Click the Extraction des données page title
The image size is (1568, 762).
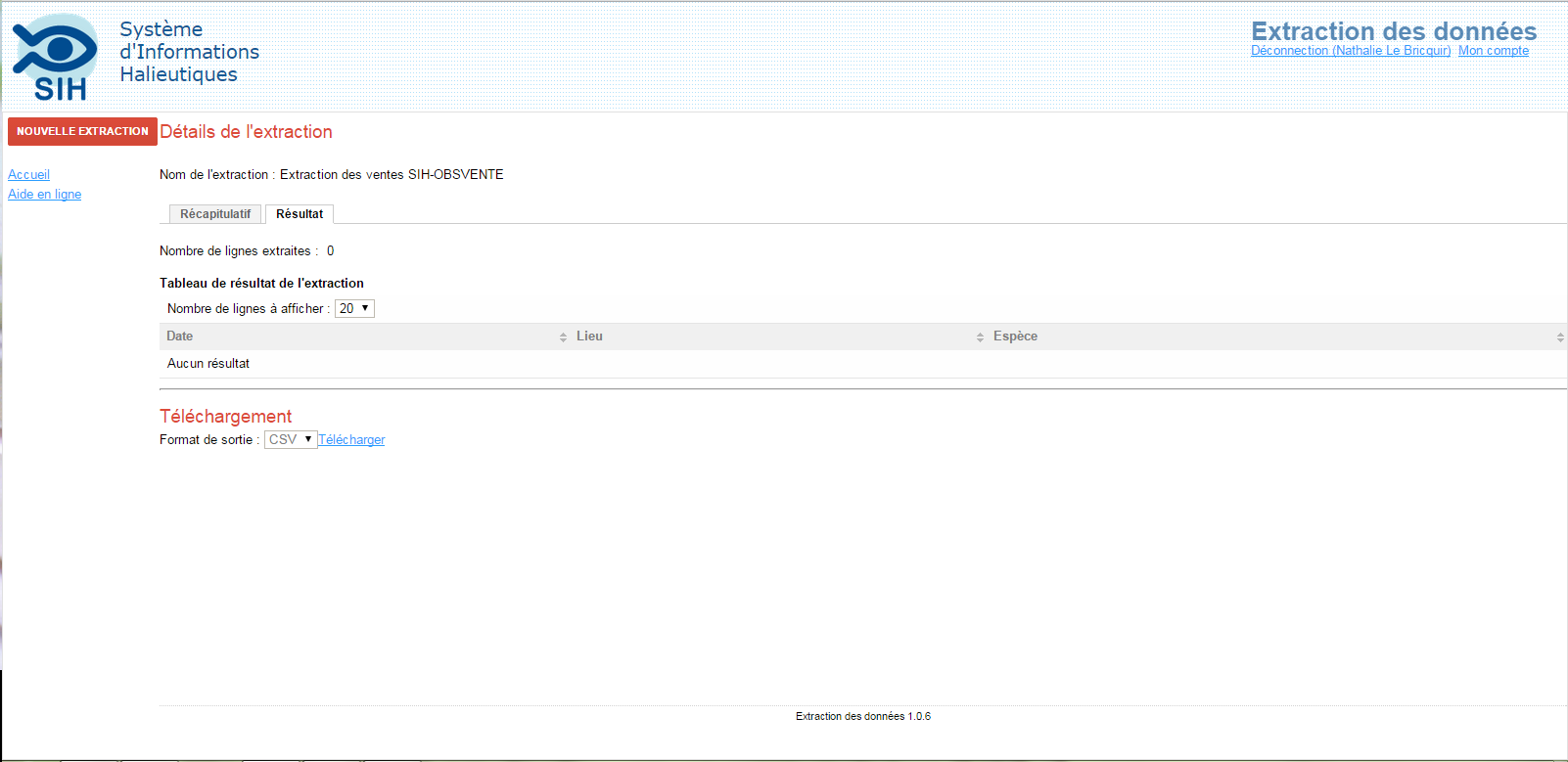point(1393,31)
